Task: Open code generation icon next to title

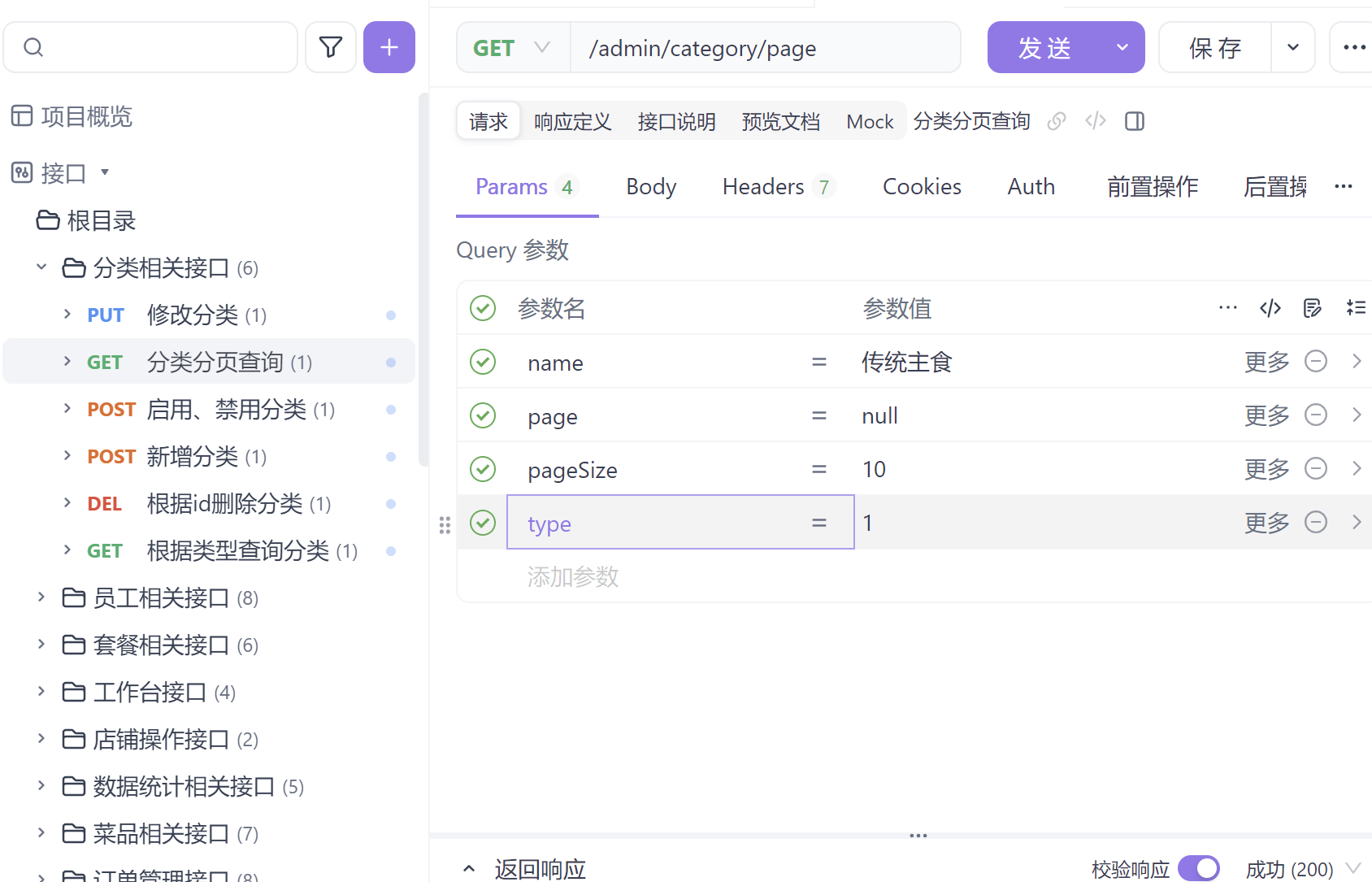Action: point(1096,121)
